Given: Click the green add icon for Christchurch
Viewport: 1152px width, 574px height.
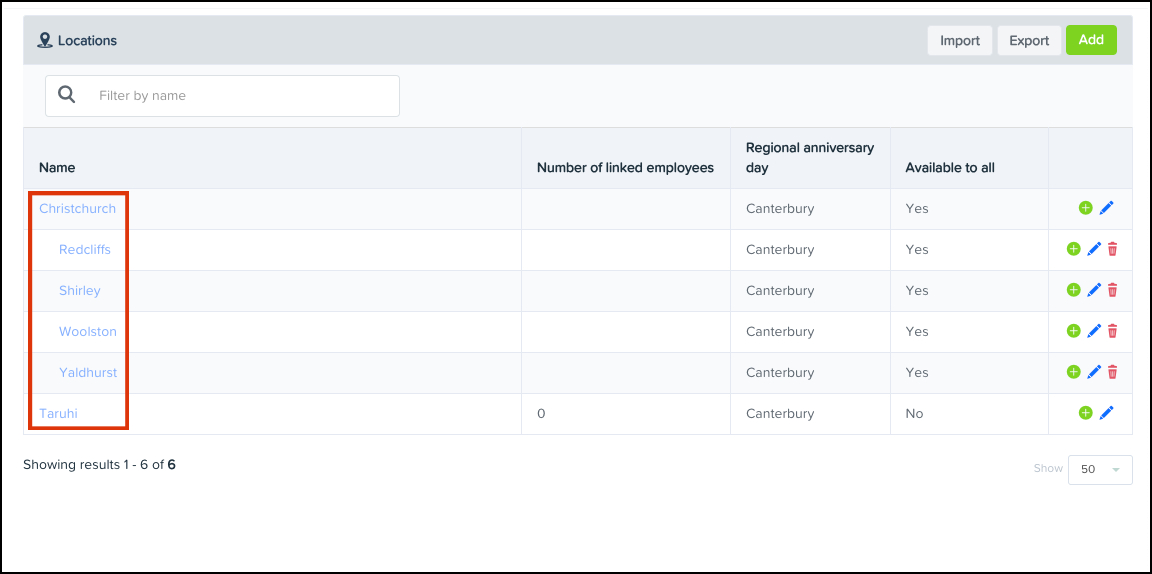Looking at the screenshot, I should pyautogui.click(x=1085, y=208).
